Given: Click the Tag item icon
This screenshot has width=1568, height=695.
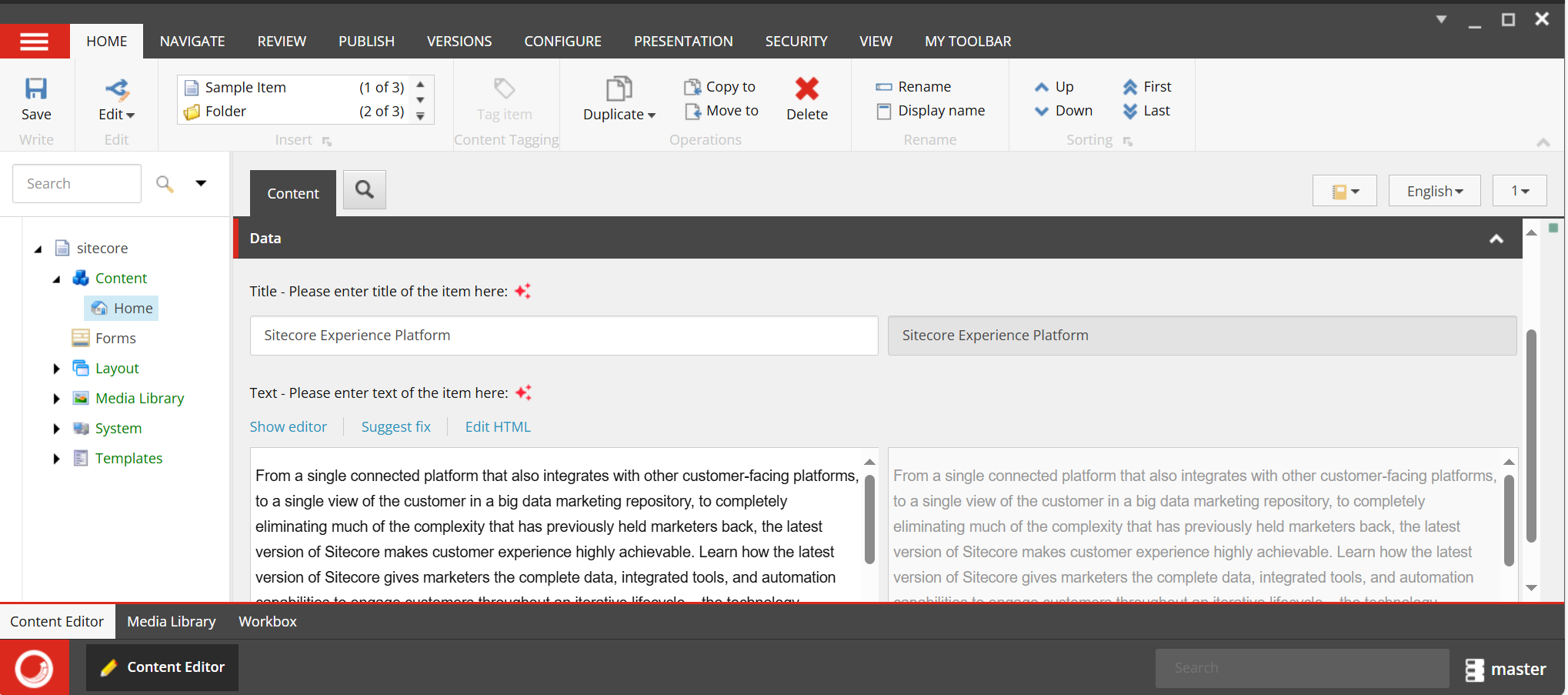Looking at the screenshot, I should pyautogui.click(x=504, y=89).
